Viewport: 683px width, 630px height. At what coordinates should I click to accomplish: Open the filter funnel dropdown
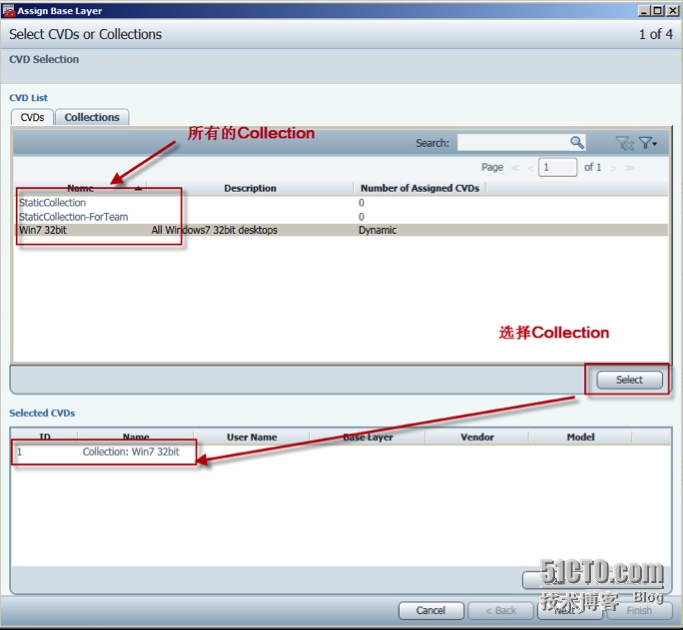point(648,143)
